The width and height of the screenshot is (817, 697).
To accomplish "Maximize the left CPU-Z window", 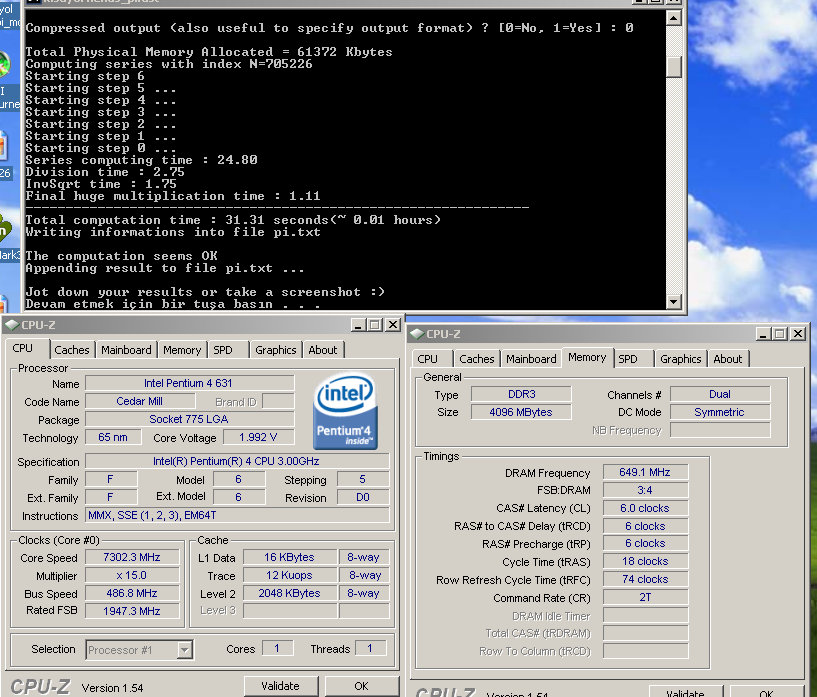I will [x=375, y=325].
